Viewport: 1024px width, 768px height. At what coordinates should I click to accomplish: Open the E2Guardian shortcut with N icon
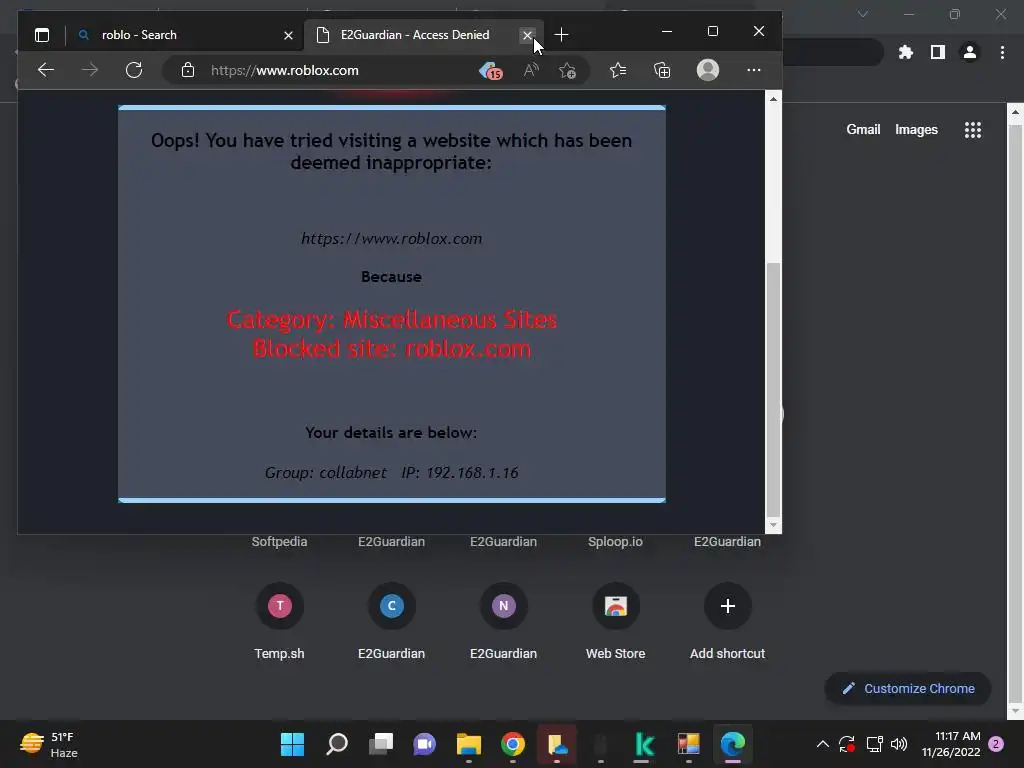pos(504,621)
